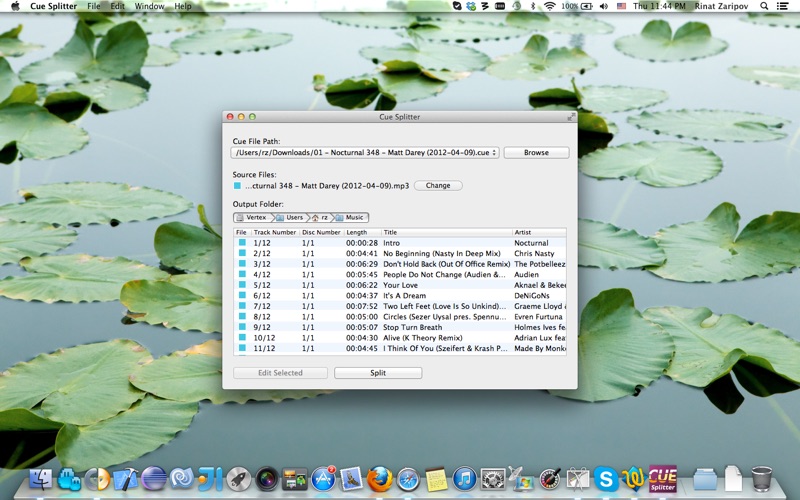Open the Cue Splitter dock icon
Image resolution: width=800 pixels, height=500 pixels.
click(662, 479)
